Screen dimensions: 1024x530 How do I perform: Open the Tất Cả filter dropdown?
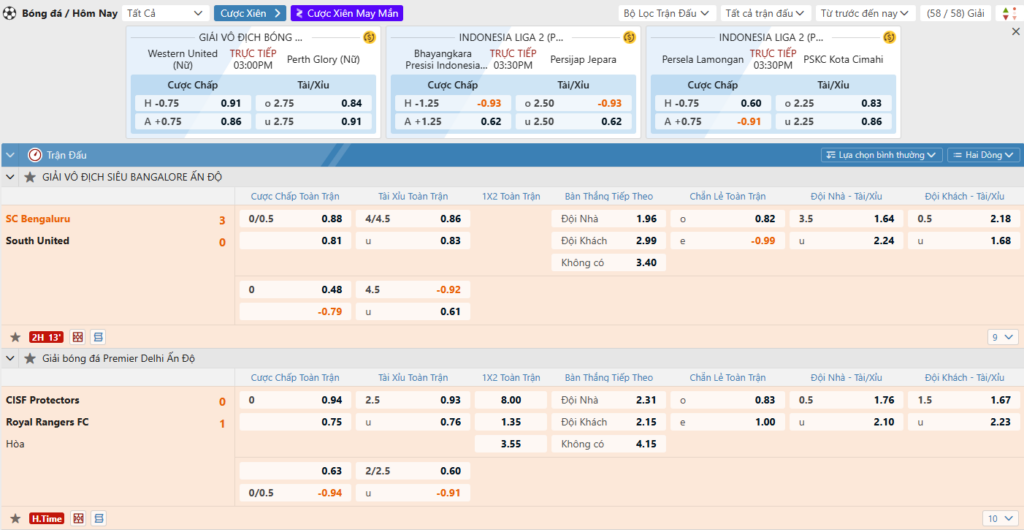click(165, 13)
